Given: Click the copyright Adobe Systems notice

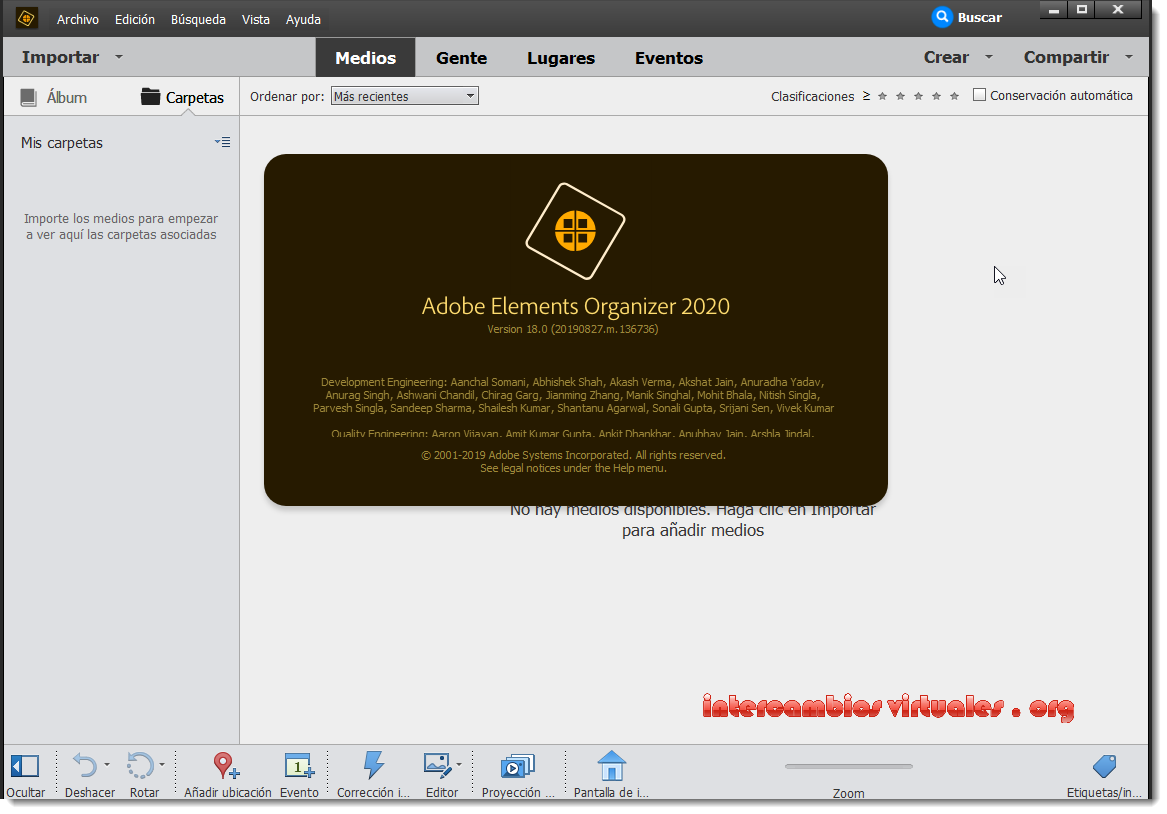Looking at the screenshot, I should tap(573, 455).
